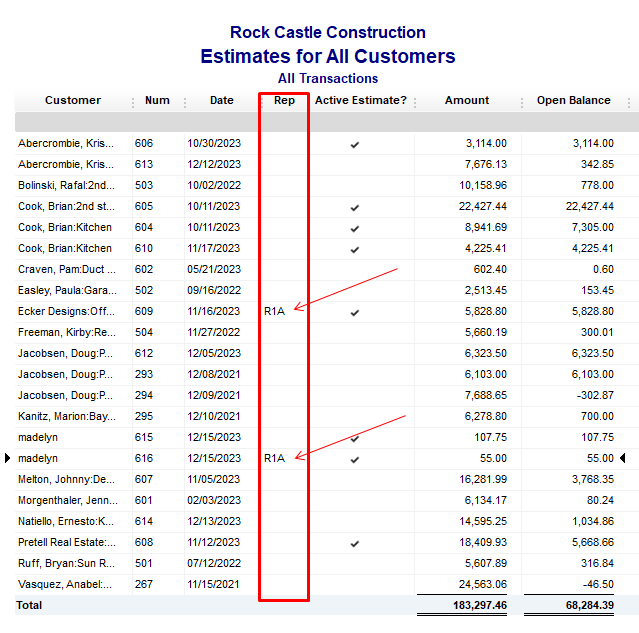Click the amount 10,158.96
This screenshot has width=639, height=633.
click(483, 185)
